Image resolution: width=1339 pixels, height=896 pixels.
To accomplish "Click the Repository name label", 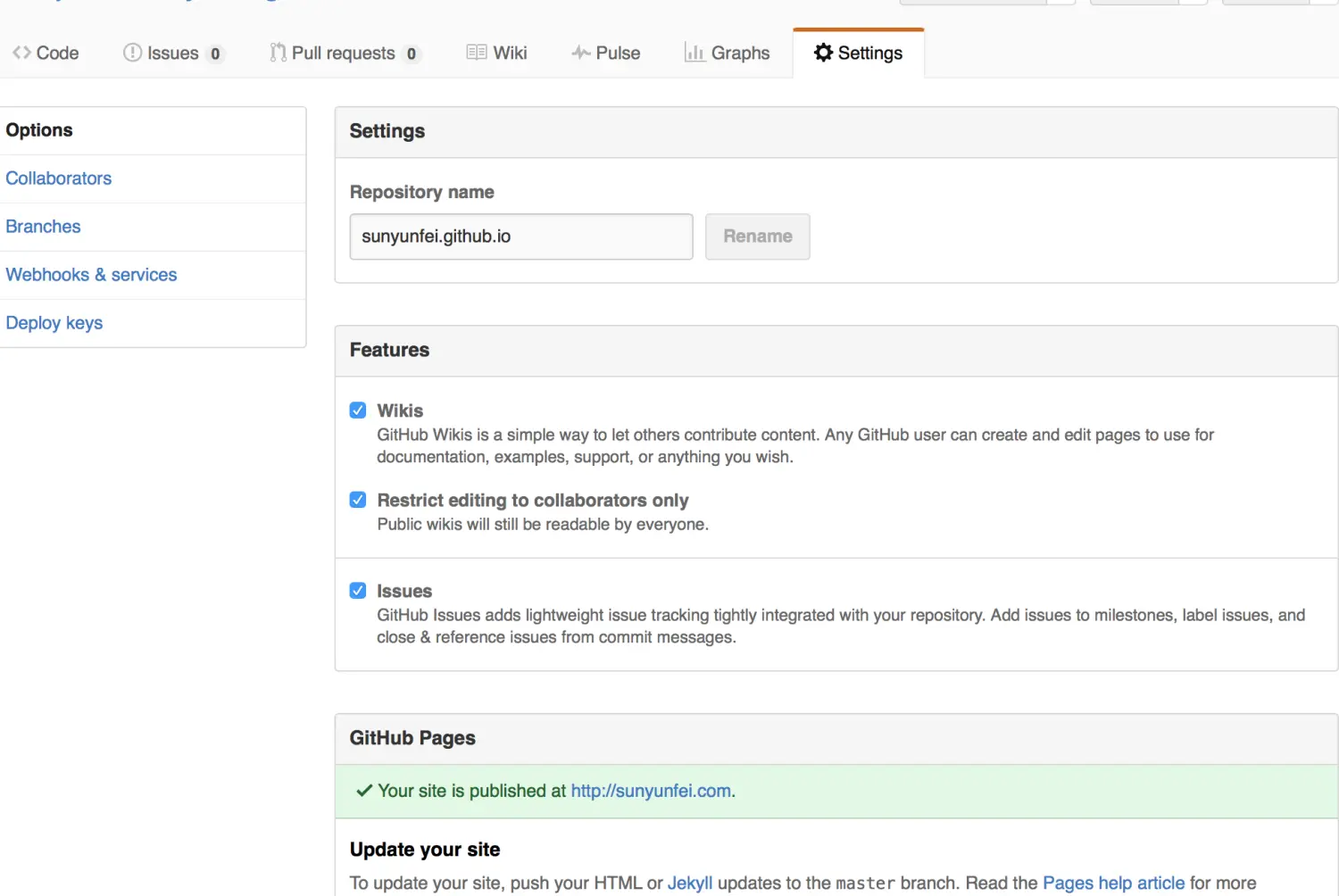I will 422,192.
